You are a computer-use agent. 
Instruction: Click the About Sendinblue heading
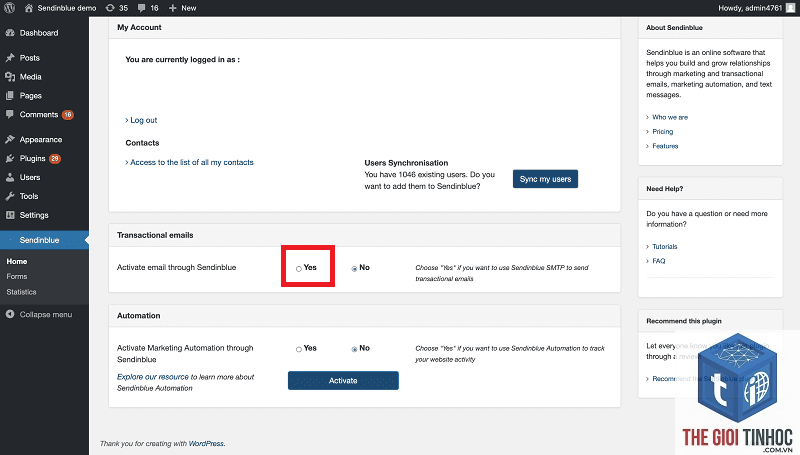click(x=674, y=28)
